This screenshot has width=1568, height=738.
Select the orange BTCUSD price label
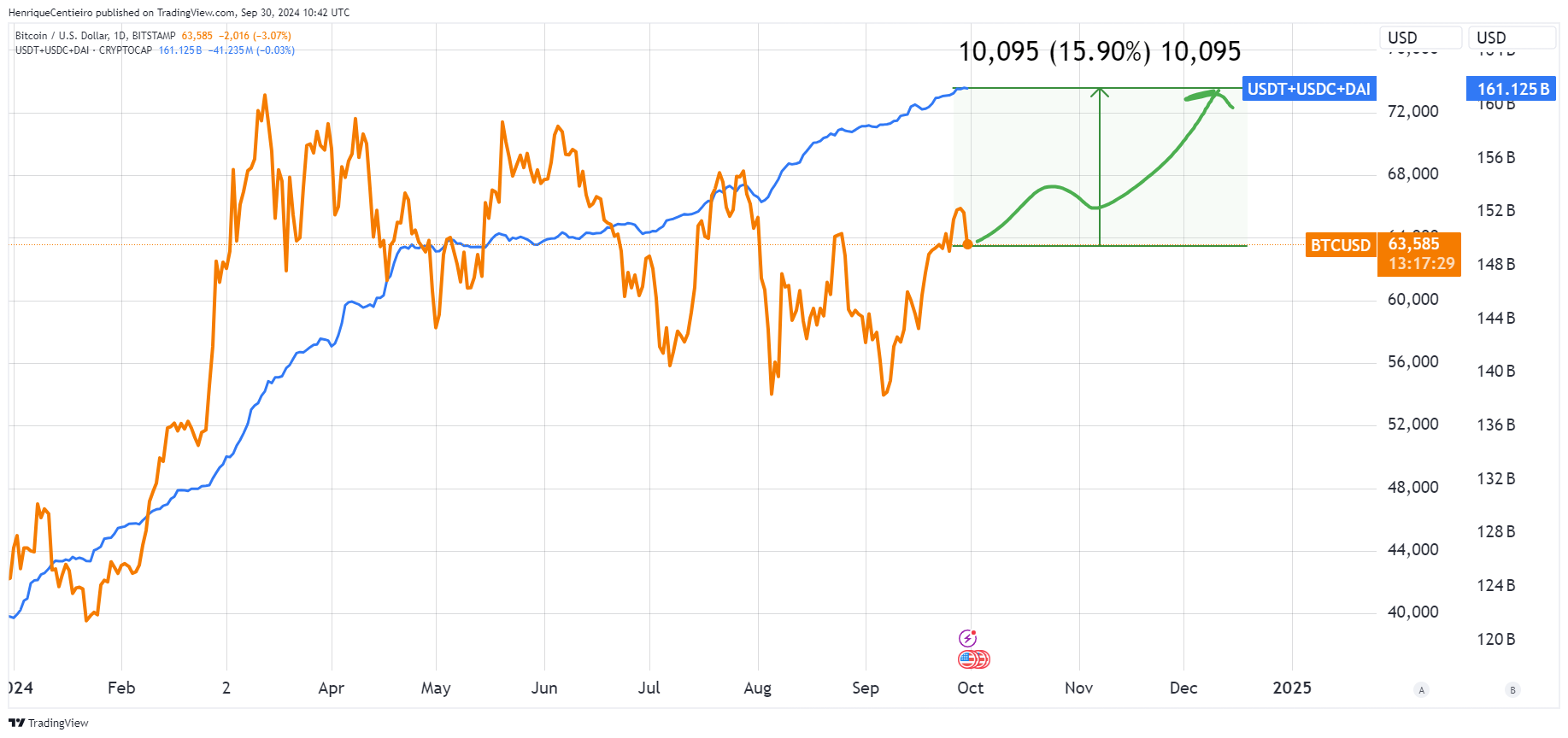(1340, 245)
